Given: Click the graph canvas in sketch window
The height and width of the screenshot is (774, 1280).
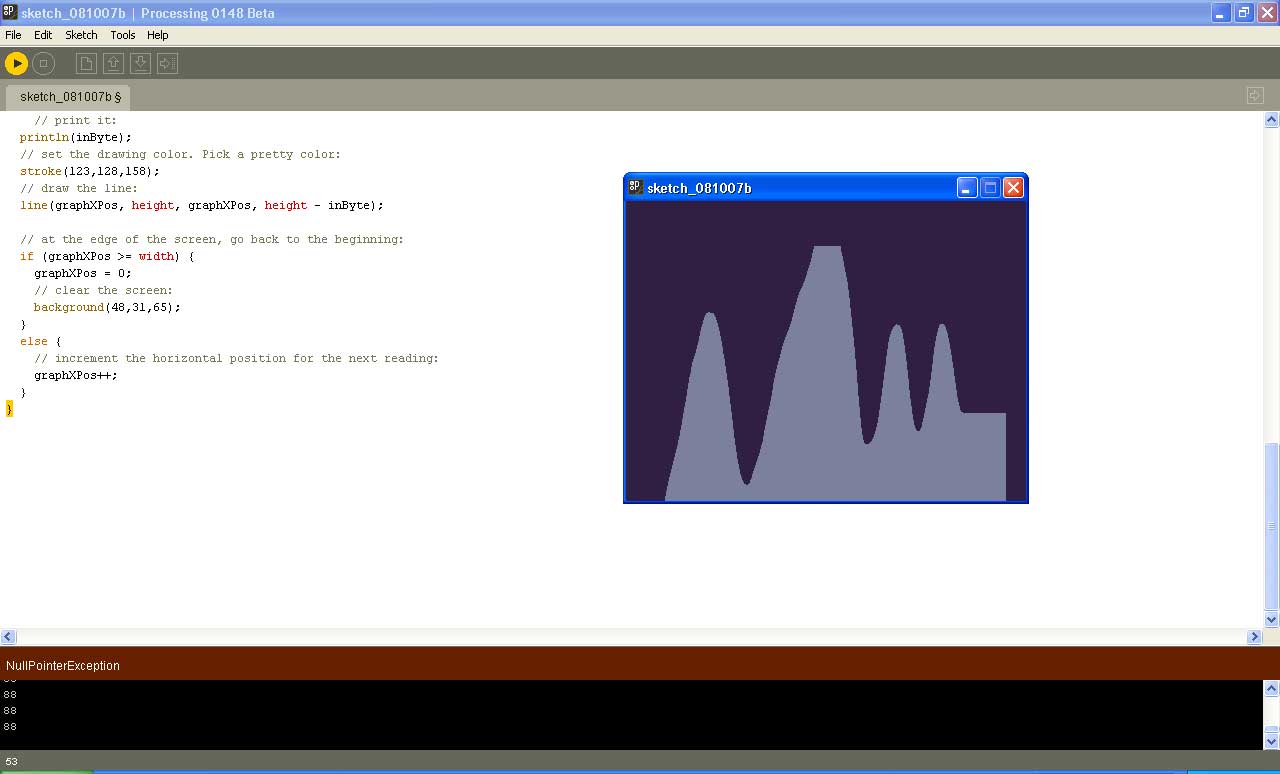Looking at the screenshot, I should (x=825, y=350).
